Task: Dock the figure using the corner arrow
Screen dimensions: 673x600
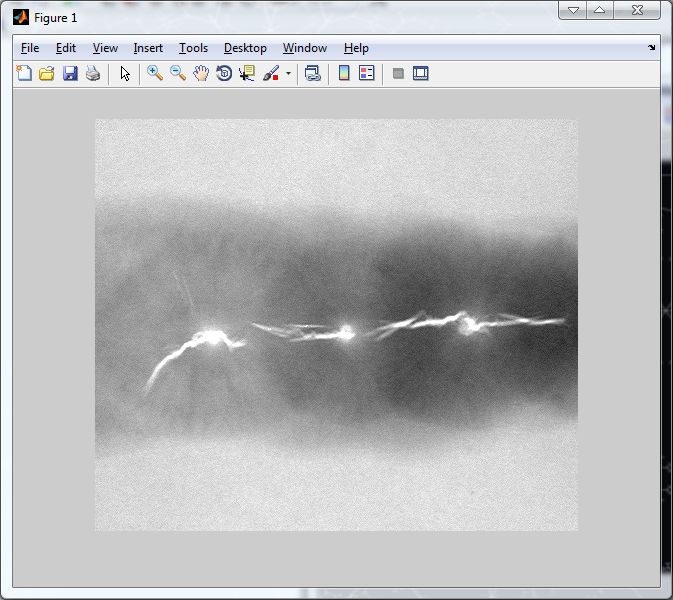Action: (652, 48)
